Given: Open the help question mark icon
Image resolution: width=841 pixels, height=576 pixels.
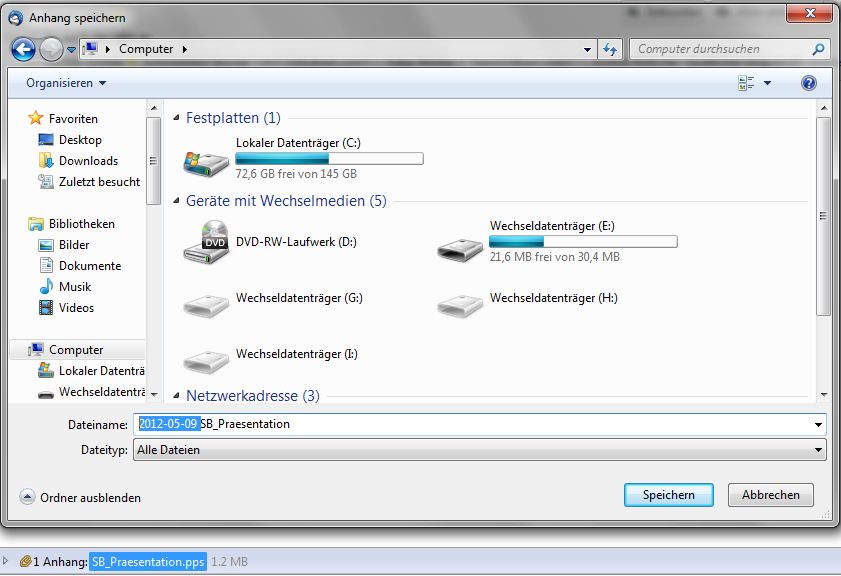Looking at the screenshot, I should point(808,83).
